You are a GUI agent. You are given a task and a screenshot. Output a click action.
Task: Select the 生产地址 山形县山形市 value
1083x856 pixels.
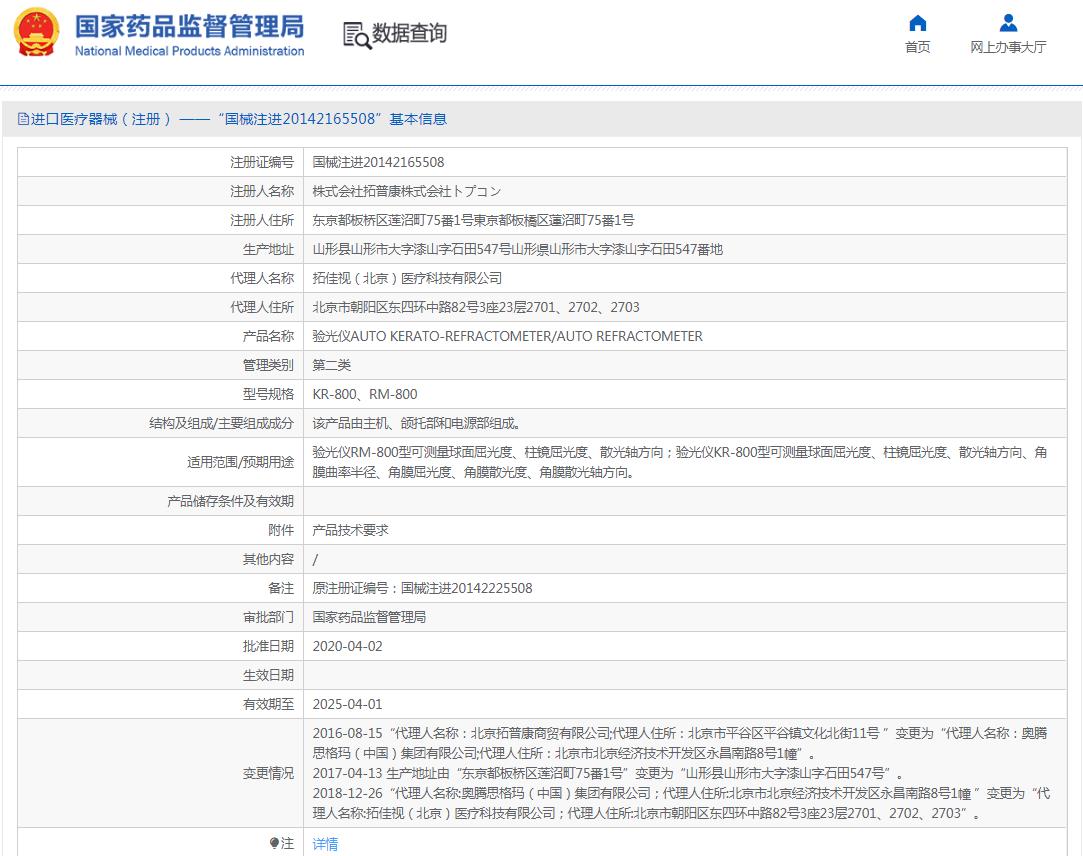(517, 249)
